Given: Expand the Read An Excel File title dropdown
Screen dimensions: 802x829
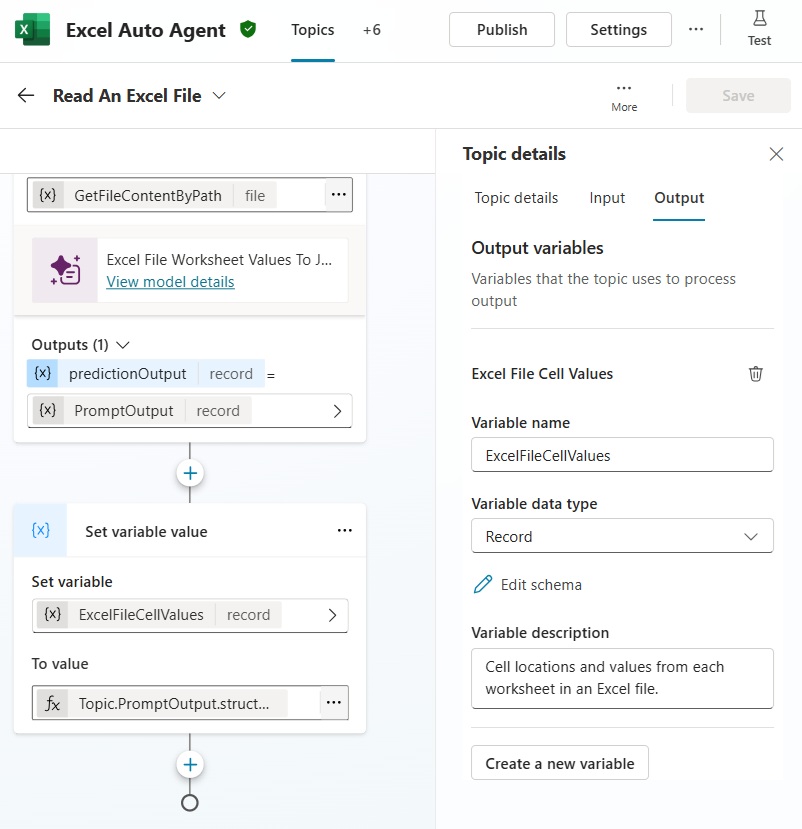Looking at the screenshot, I should (x=220, y=96).
